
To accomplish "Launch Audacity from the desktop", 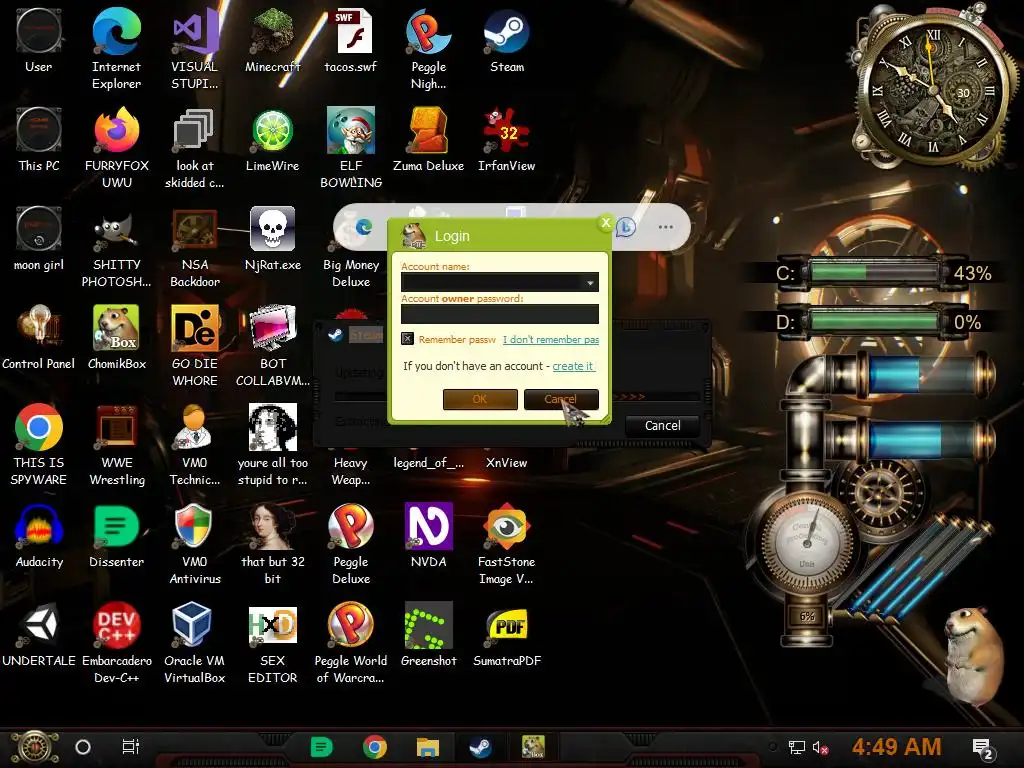I will tap(39, 536).
